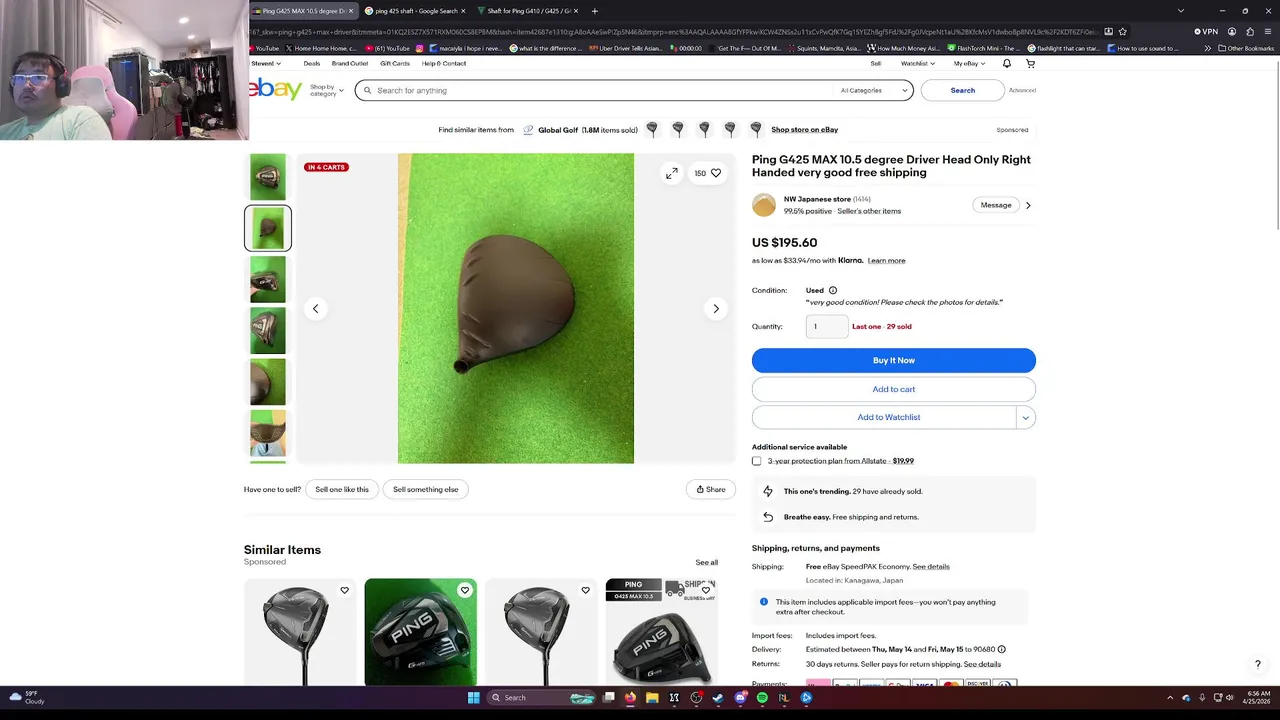
Task: Favorite the third Similar Items driver
Action: point(585,590)
